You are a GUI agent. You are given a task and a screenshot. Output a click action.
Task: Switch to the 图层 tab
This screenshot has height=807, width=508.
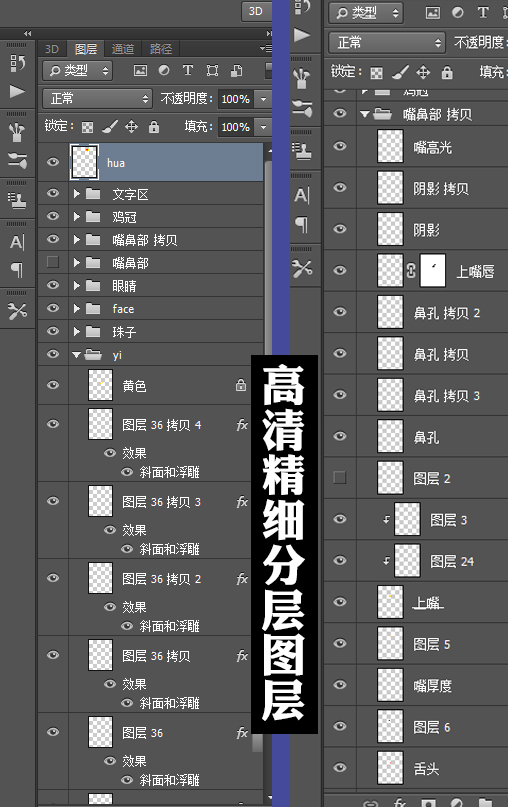(x=85, y=49)
